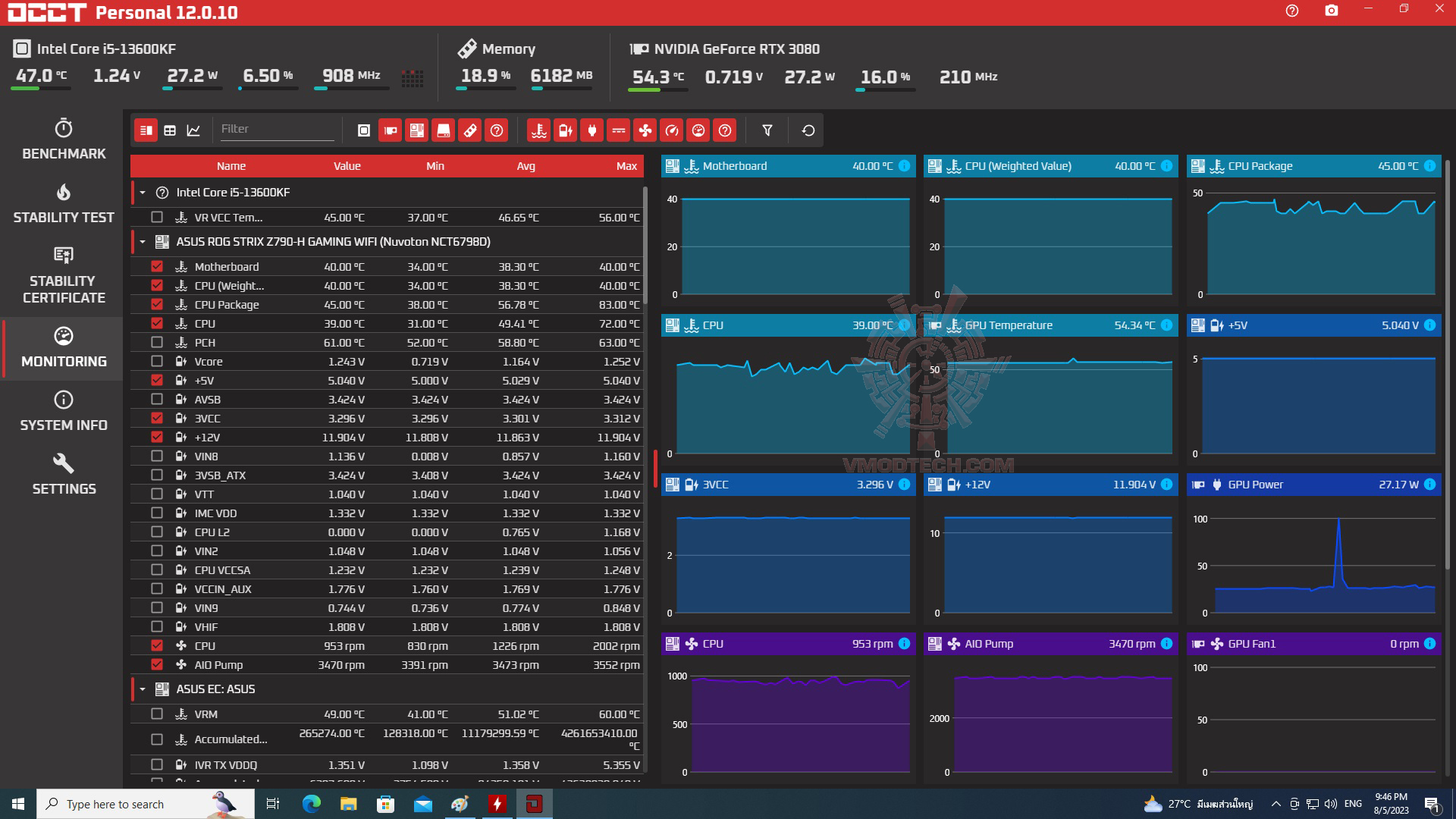Toggle temperature sensors filter icon
Viewport: 1456px width, 819px height.
pos(539,130)
